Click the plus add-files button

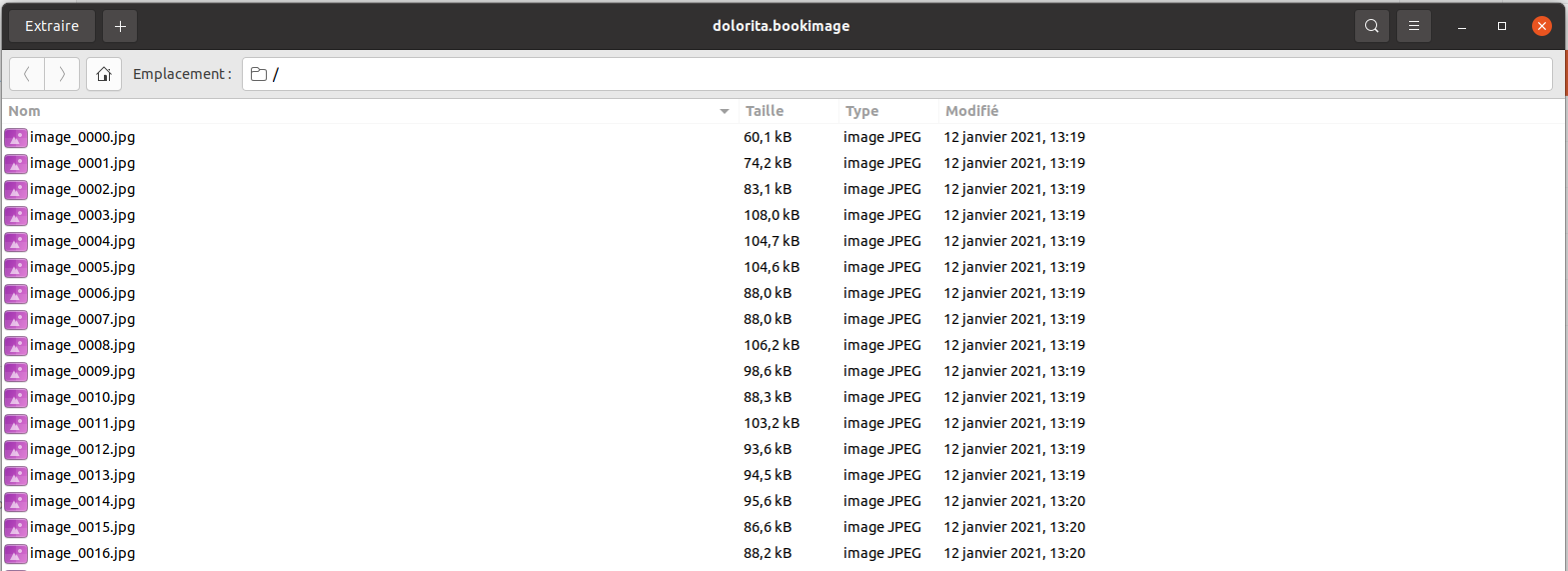coord(120,26)
